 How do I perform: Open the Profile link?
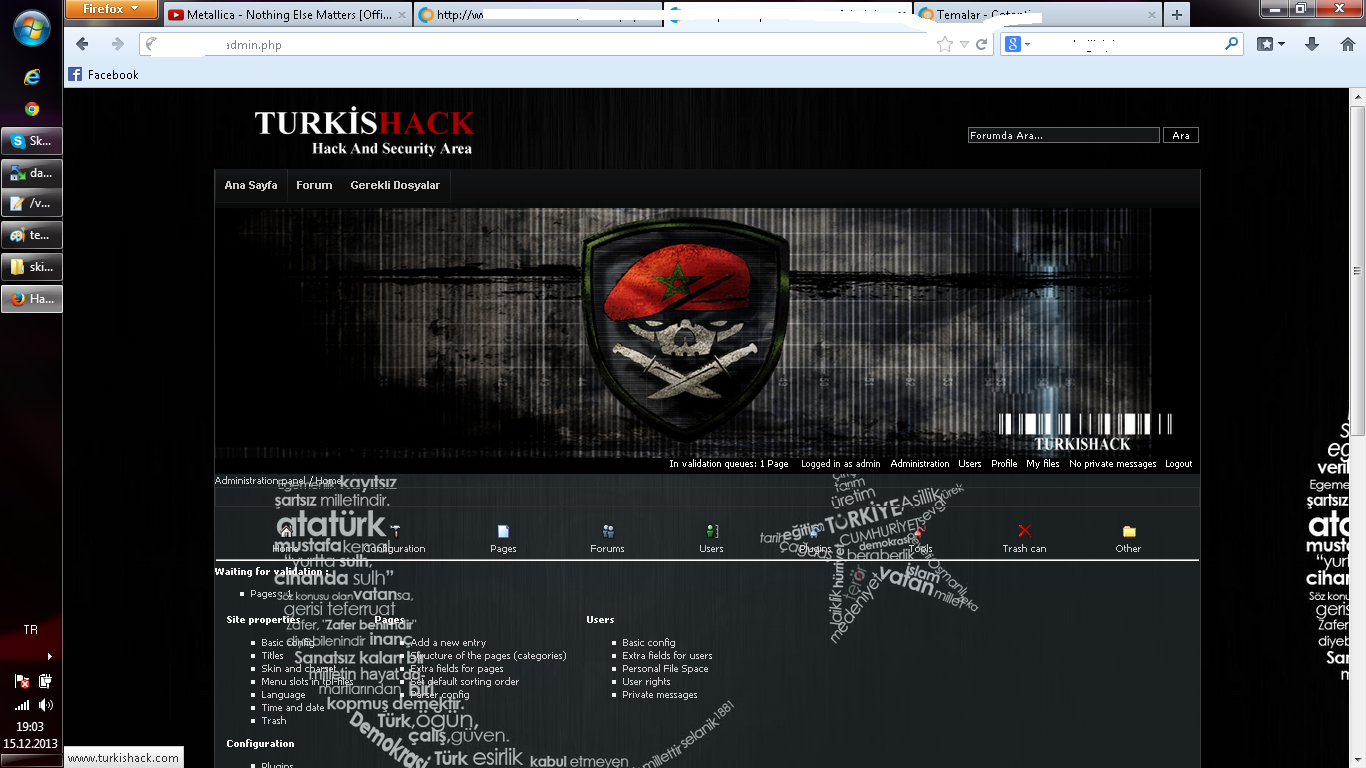pyautogui.click(x=1004, y=464)
